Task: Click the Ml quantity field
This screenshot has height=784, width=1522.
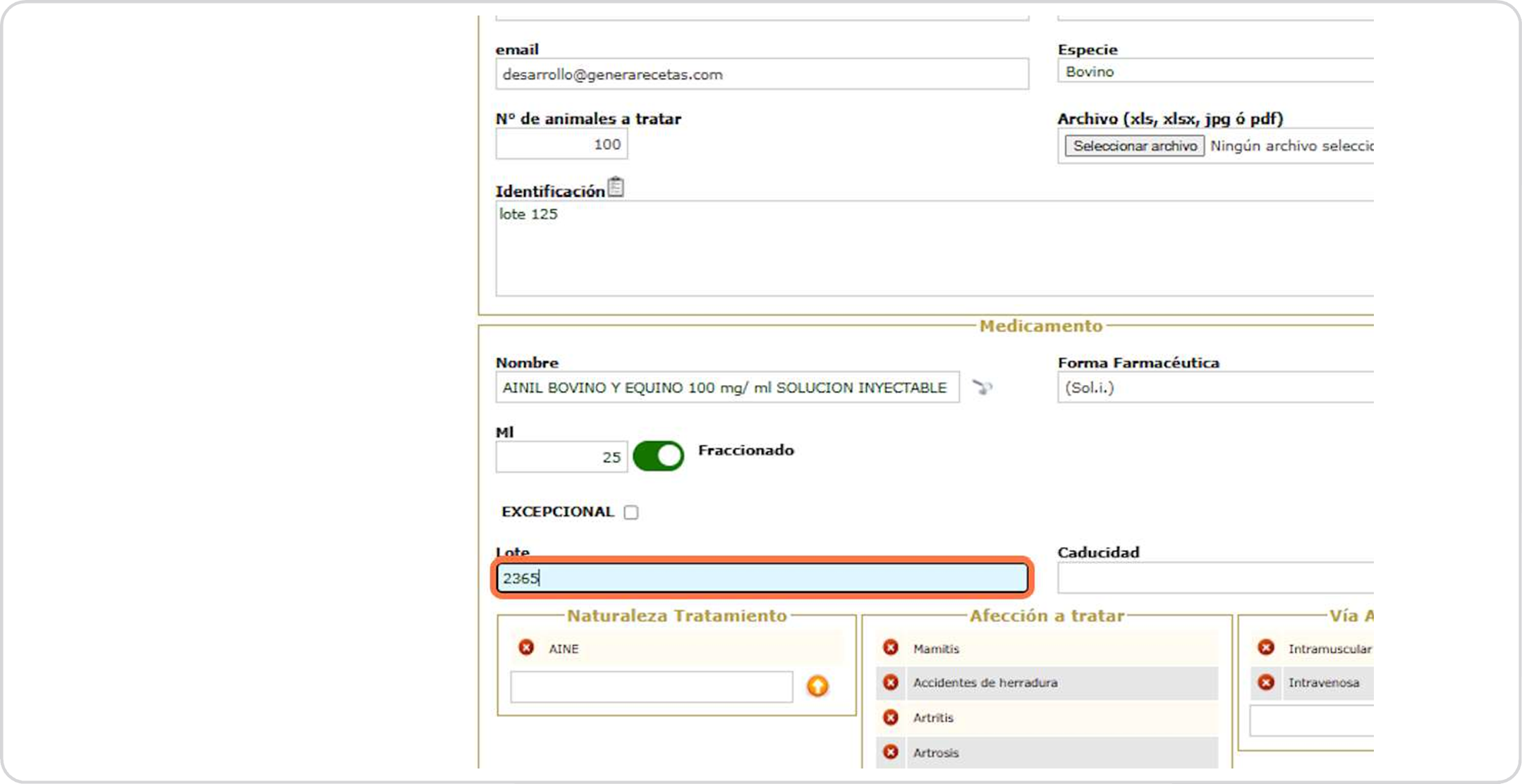Action: coord(561,458)
